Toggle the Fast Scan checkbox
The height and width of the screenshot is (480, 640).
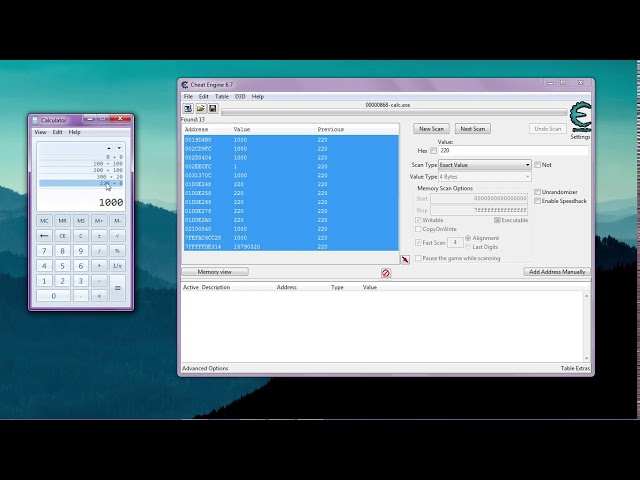pos(418,242)
